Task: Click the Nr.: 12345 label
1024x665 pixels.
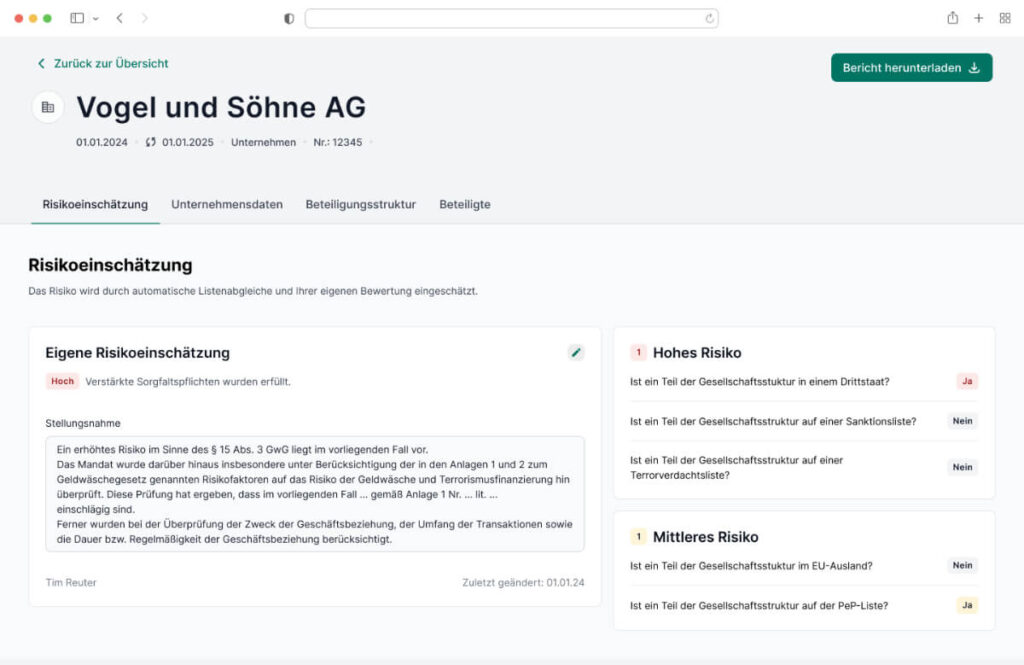Action: 338,142
